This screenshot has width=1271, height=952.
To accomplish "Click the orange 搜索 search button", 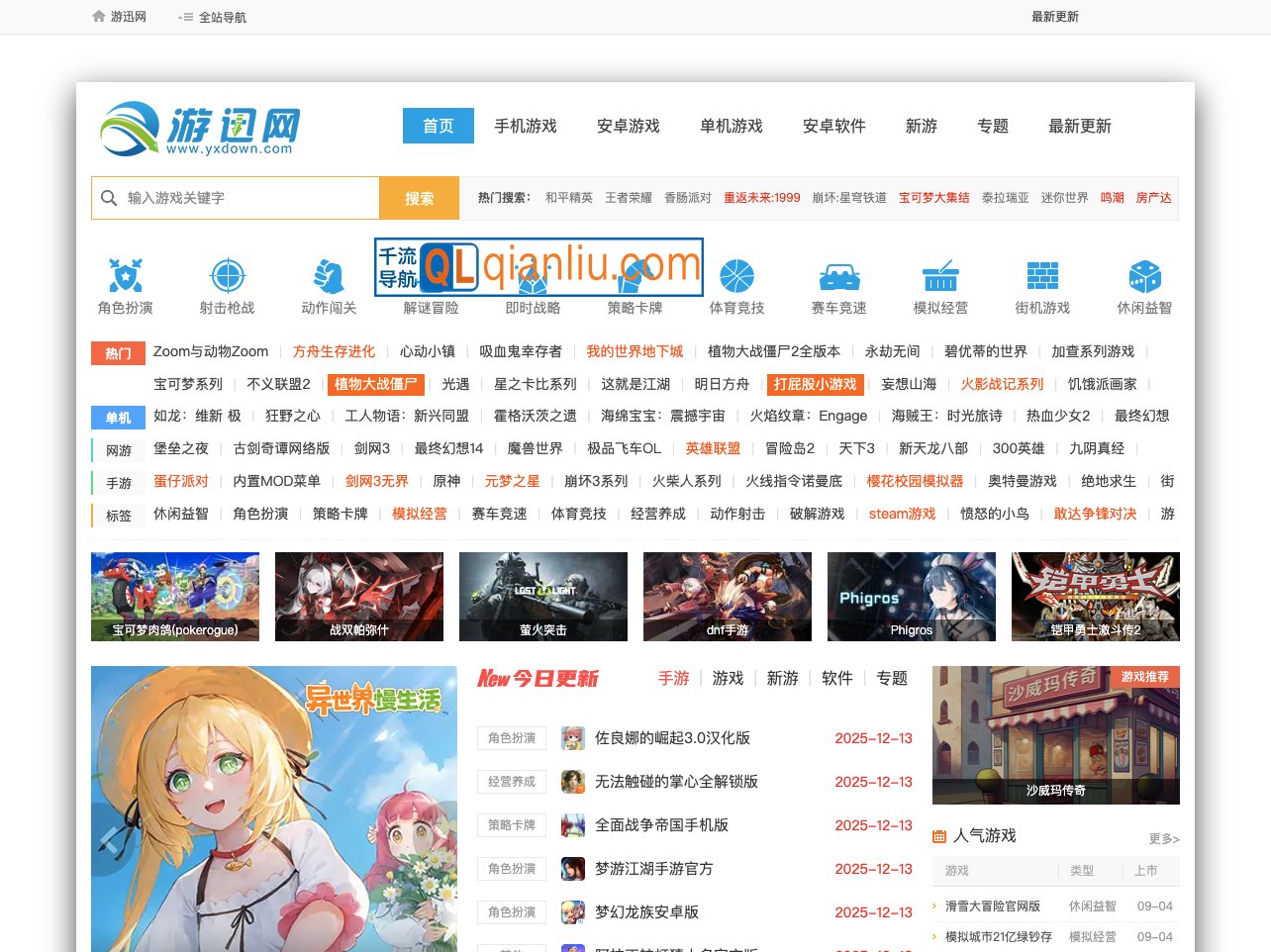I will 418,198.
